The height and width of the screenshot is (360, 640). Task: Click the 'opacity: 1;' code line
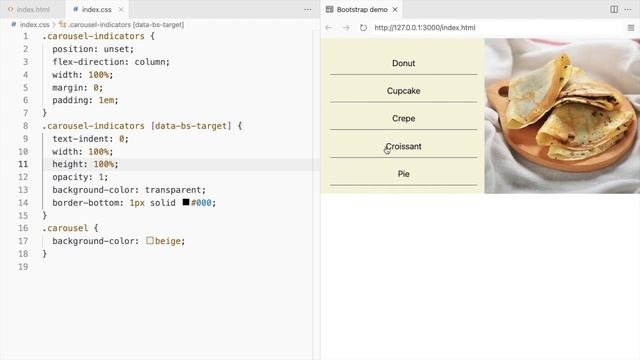80,177
